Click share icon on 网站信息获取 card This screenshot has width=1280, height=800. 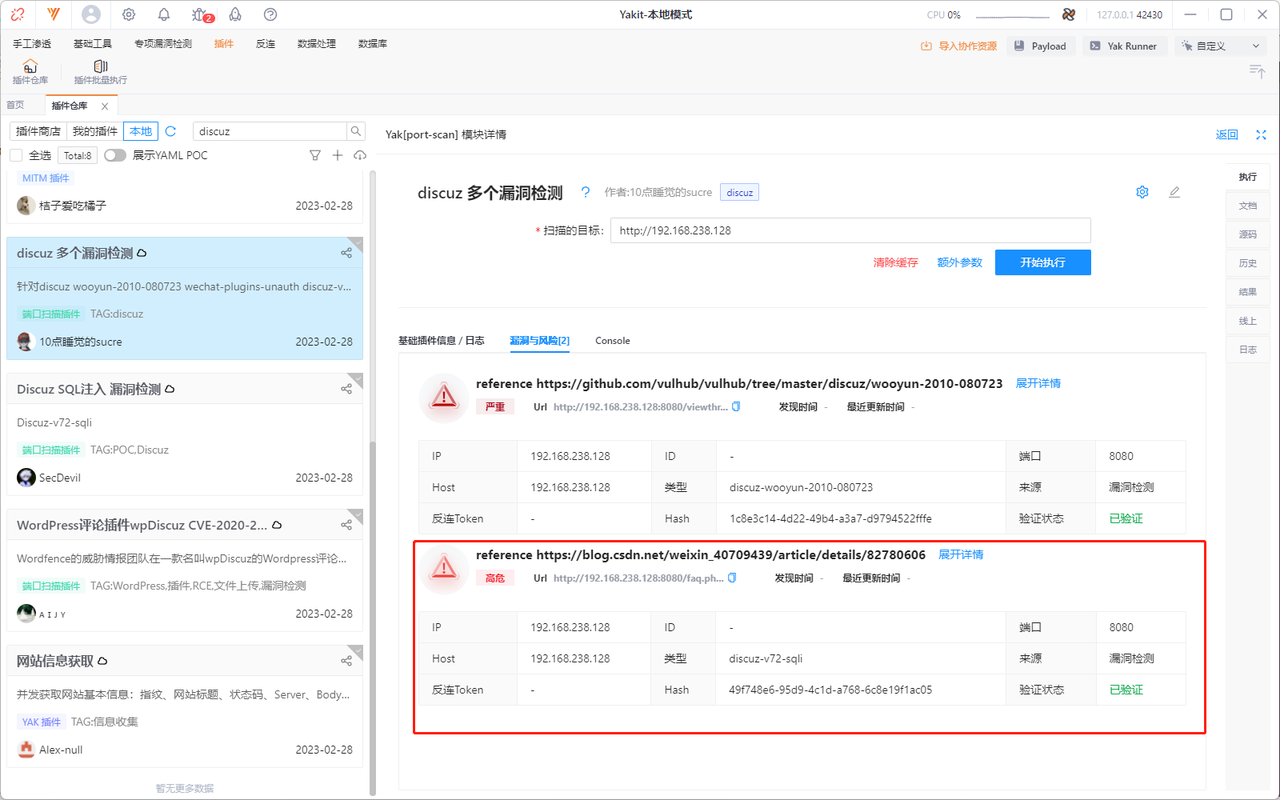point(346,661)
